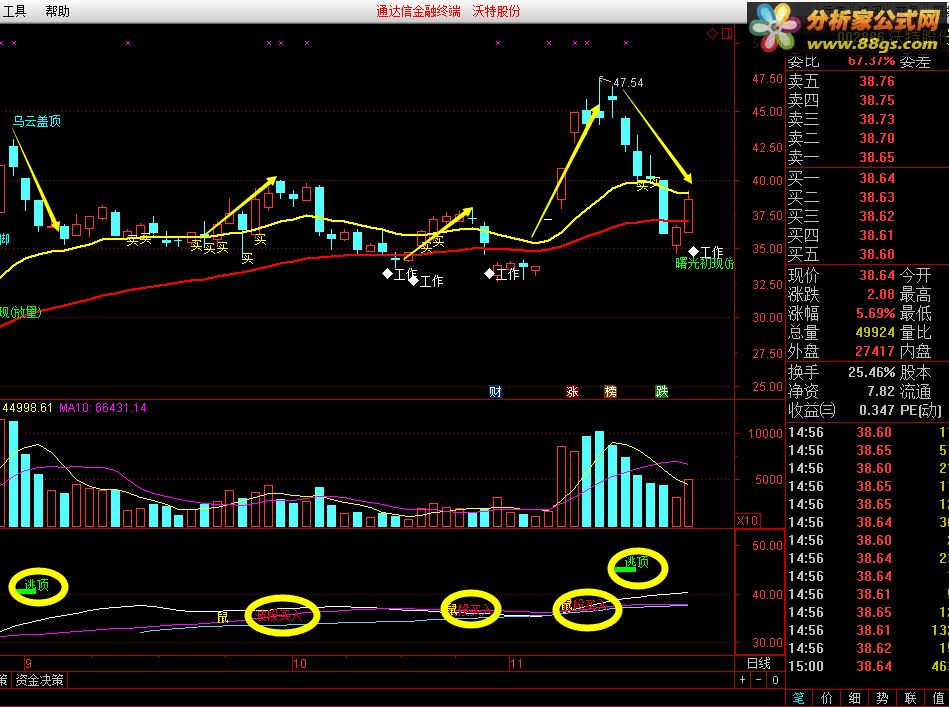Select the 买一 38.64 order row
This screenshot has height=707, width=949.
[867, 178]
